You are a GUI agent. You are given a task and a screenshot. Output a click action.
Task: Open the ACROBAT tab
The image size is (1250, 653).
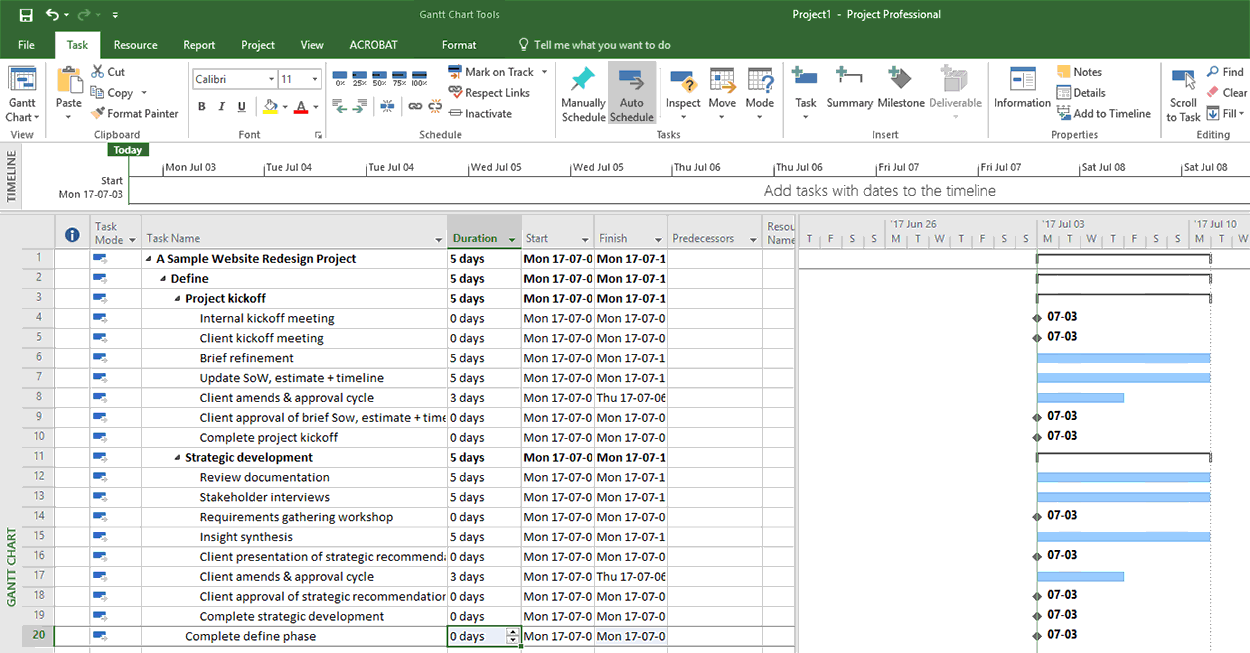(x=373, y=45)
